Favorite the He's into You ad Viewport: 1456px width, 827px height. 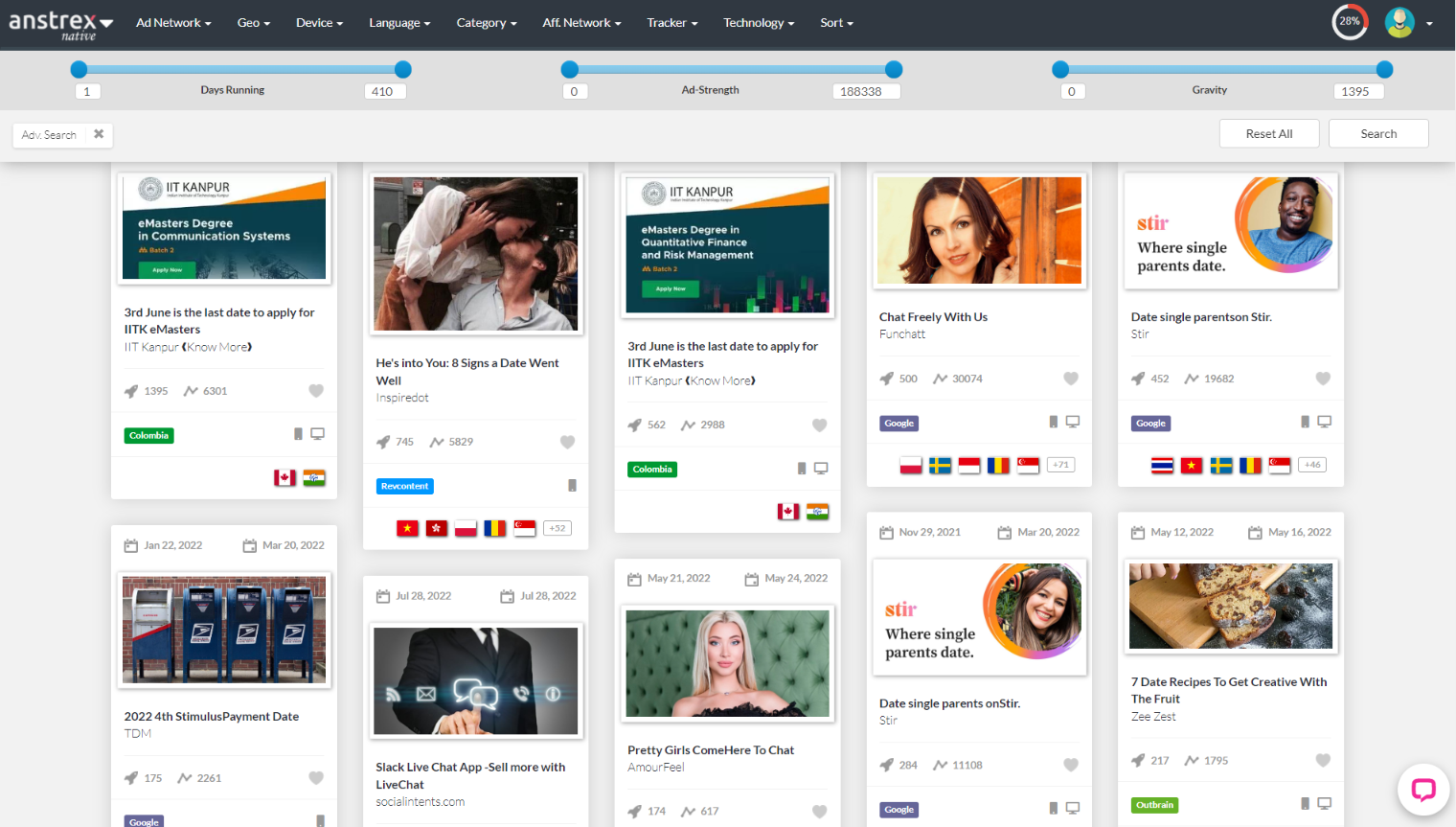coord(567,442)
